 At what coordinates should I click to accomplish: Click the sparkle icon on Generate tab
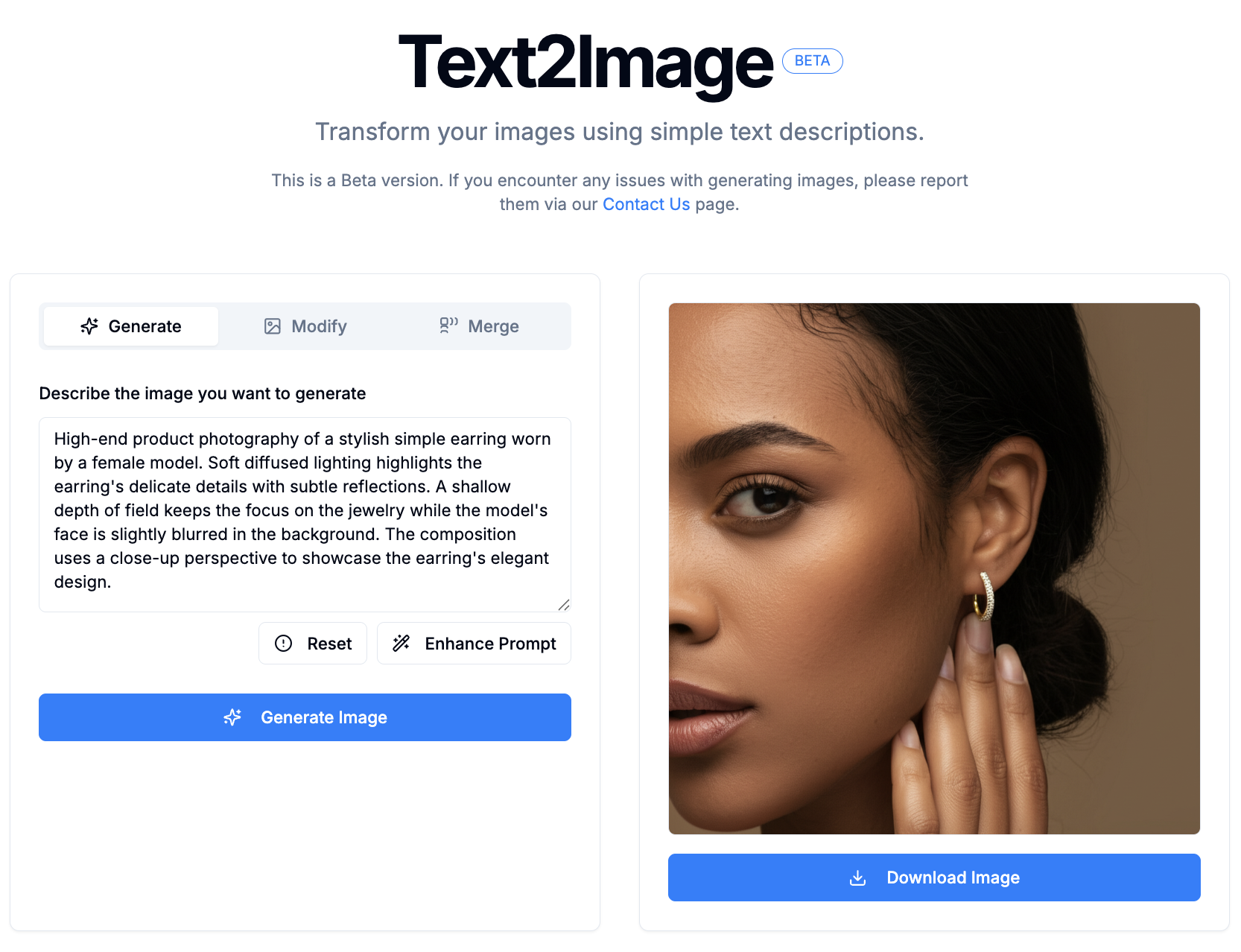(x=89, y=326)
